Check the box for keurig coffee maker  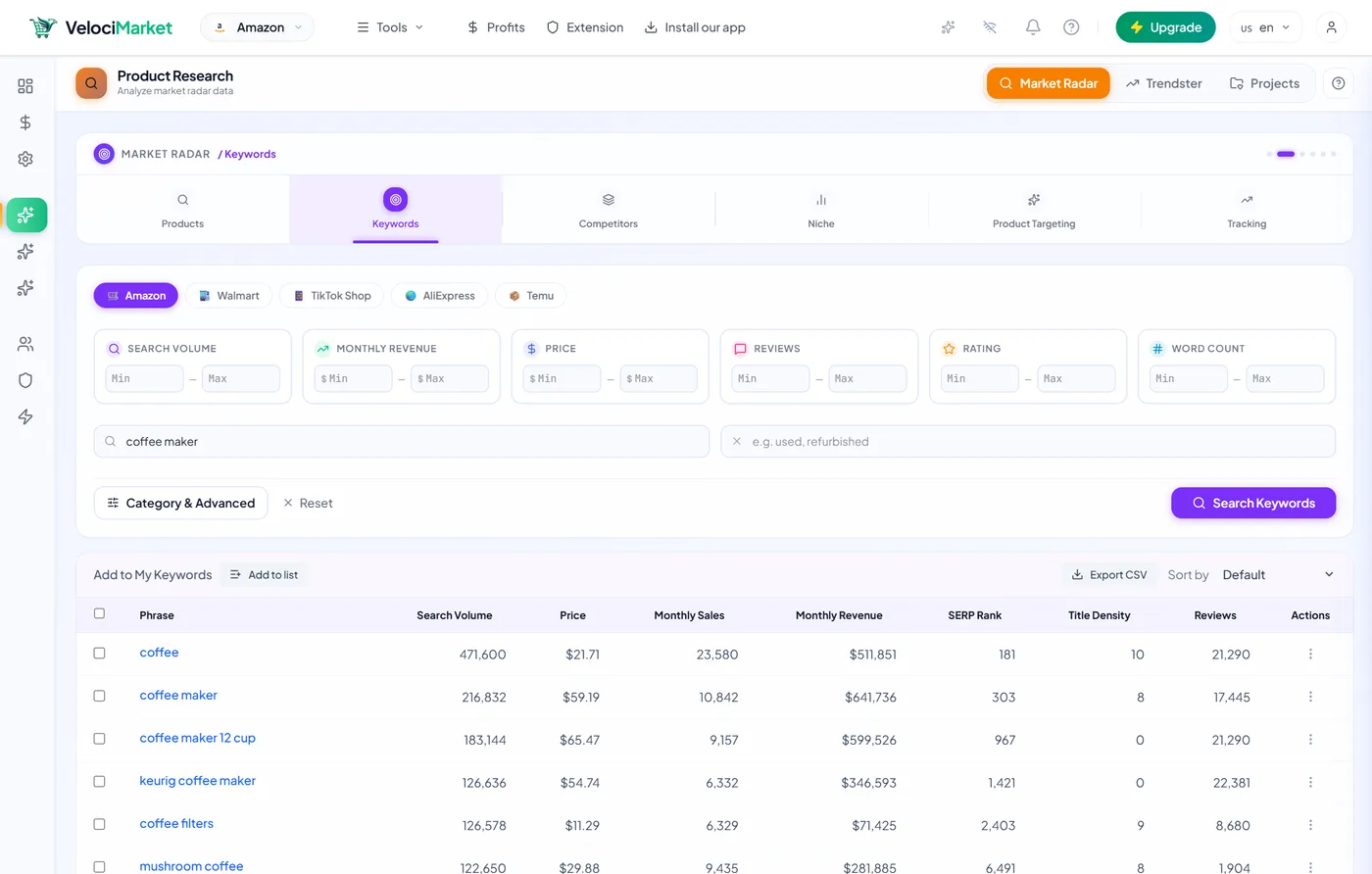coord(99,781)
